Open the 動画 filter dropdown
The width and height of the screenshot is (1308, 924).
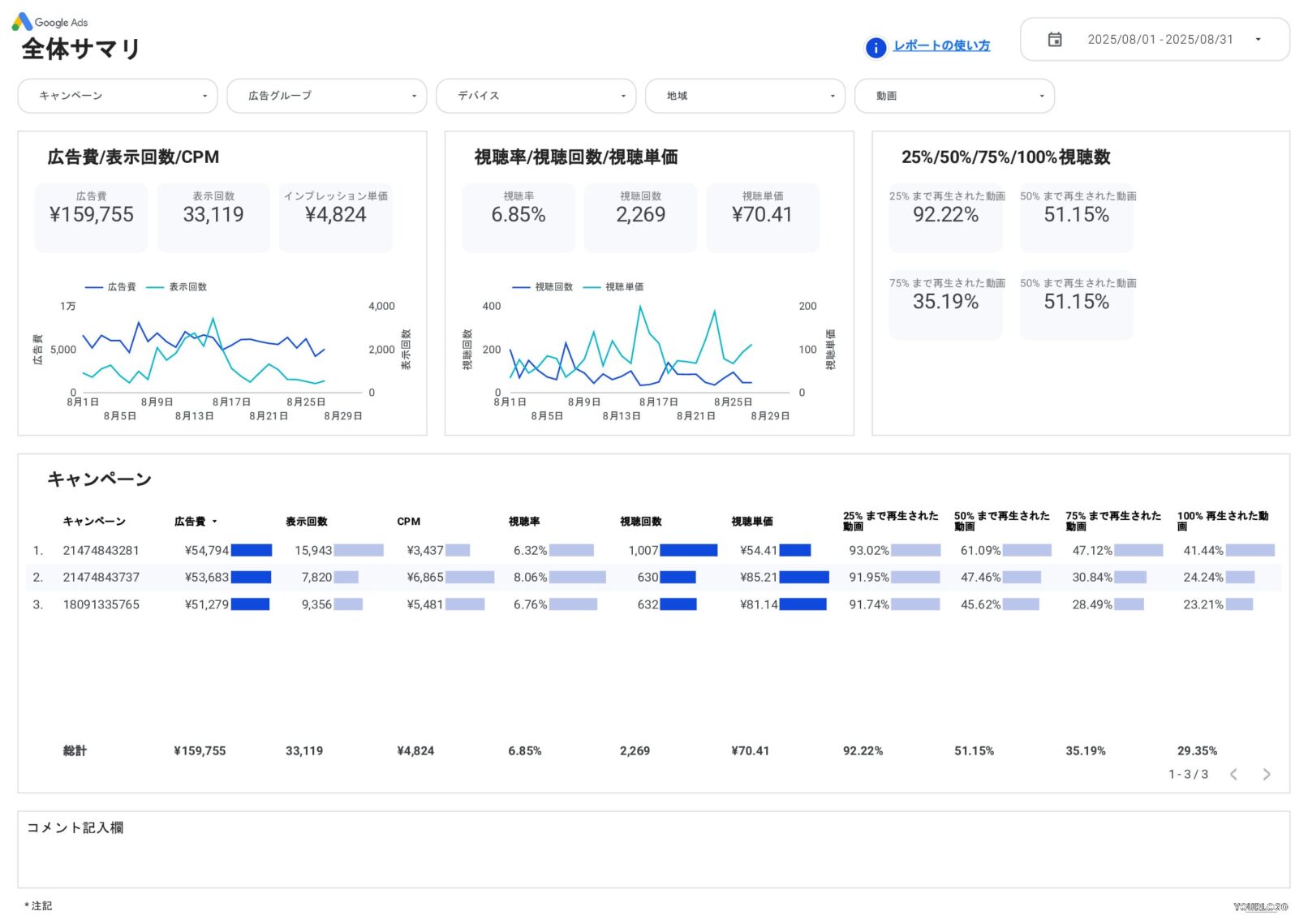click(x=953, y=96)
